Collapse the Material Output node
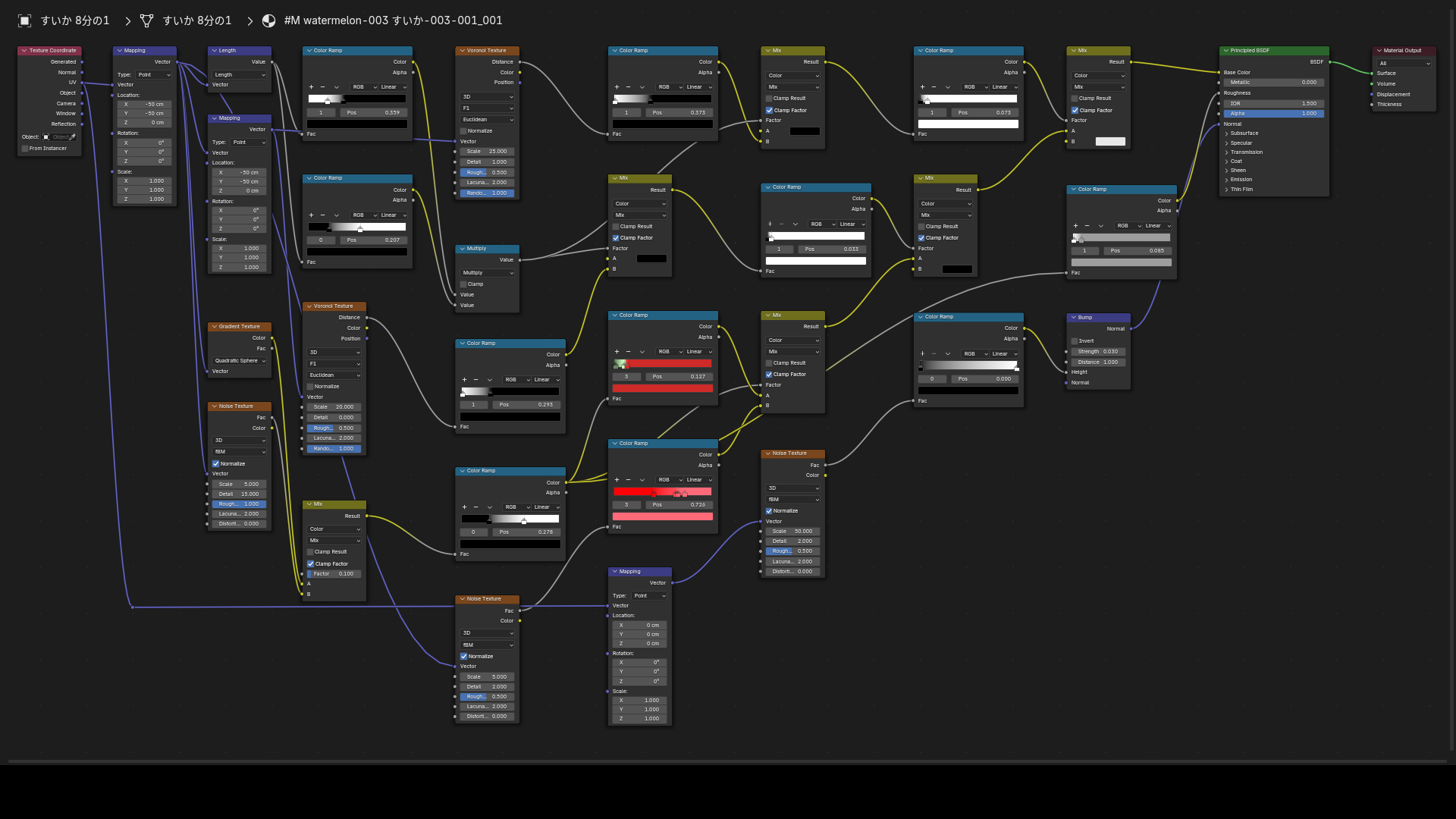The height and width of the screenshot is (819, 1456). point(1379,51)
